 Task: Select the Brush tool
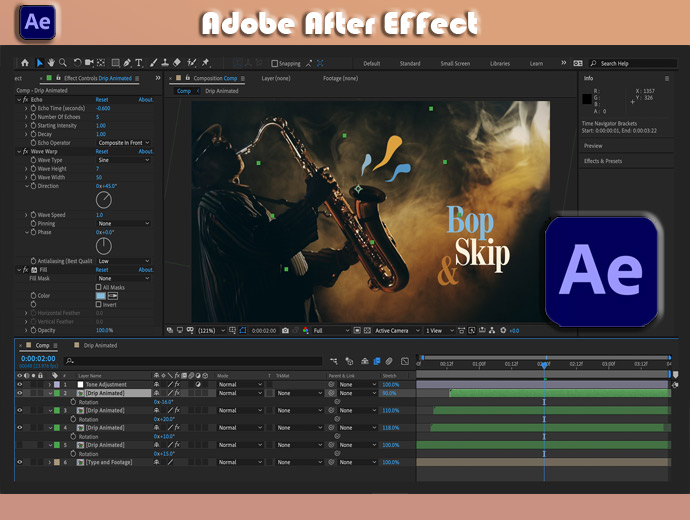(154, 63)
